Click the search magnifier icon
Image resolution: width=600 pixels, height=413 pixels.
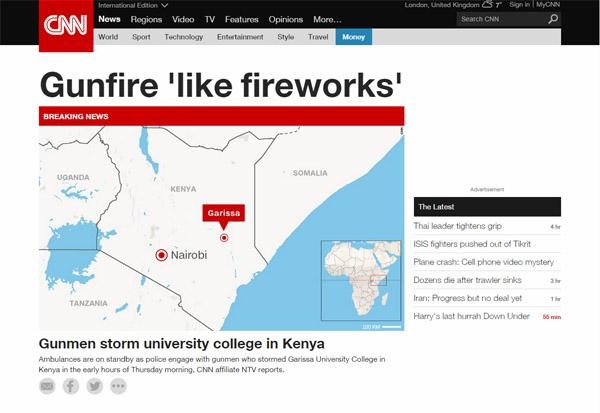pos(553,19)
